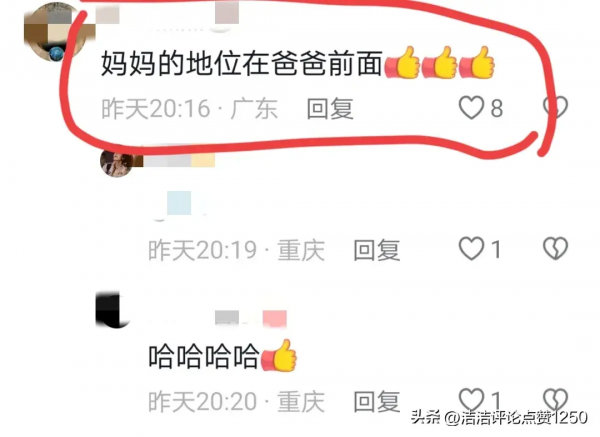Like the 20:19 Chongqing reply
Screen dimensions: 600x437
[x=471, y=249]
